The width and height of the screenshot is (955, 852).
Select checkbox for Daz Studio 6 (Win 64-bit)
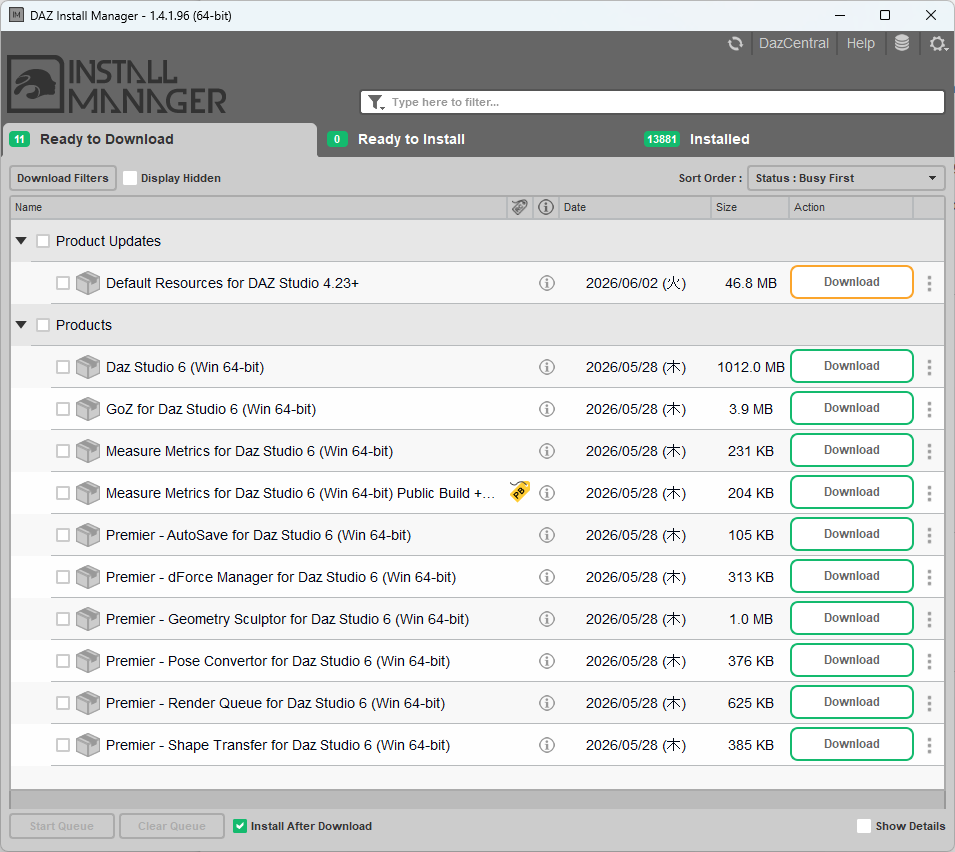pos(63,367)
